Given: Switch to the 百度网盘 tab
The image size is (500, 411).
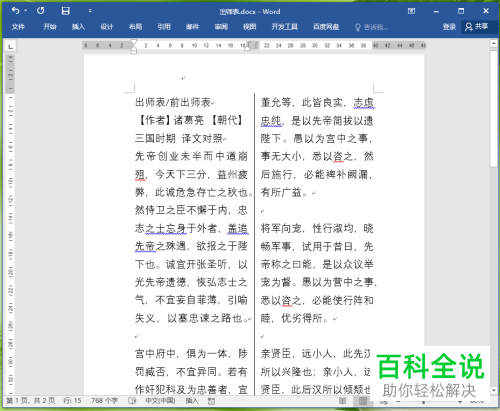Looking at the screenshot, I should tap(326, 27).
